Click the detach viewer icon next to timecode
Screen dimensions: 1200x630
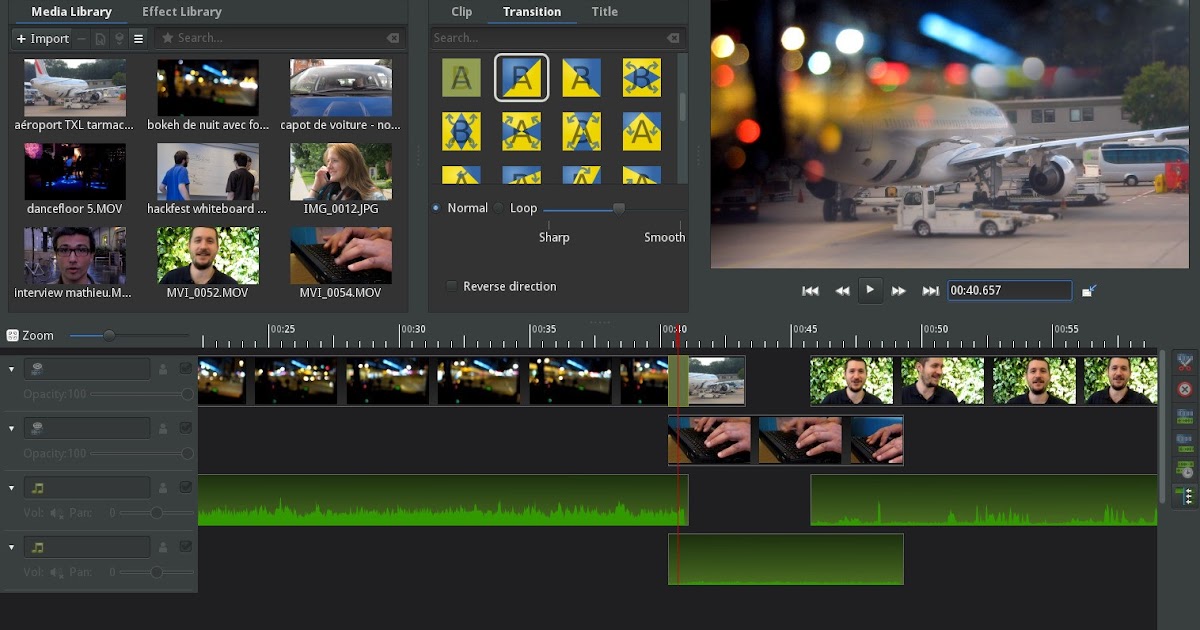[x=1089, y=291]
